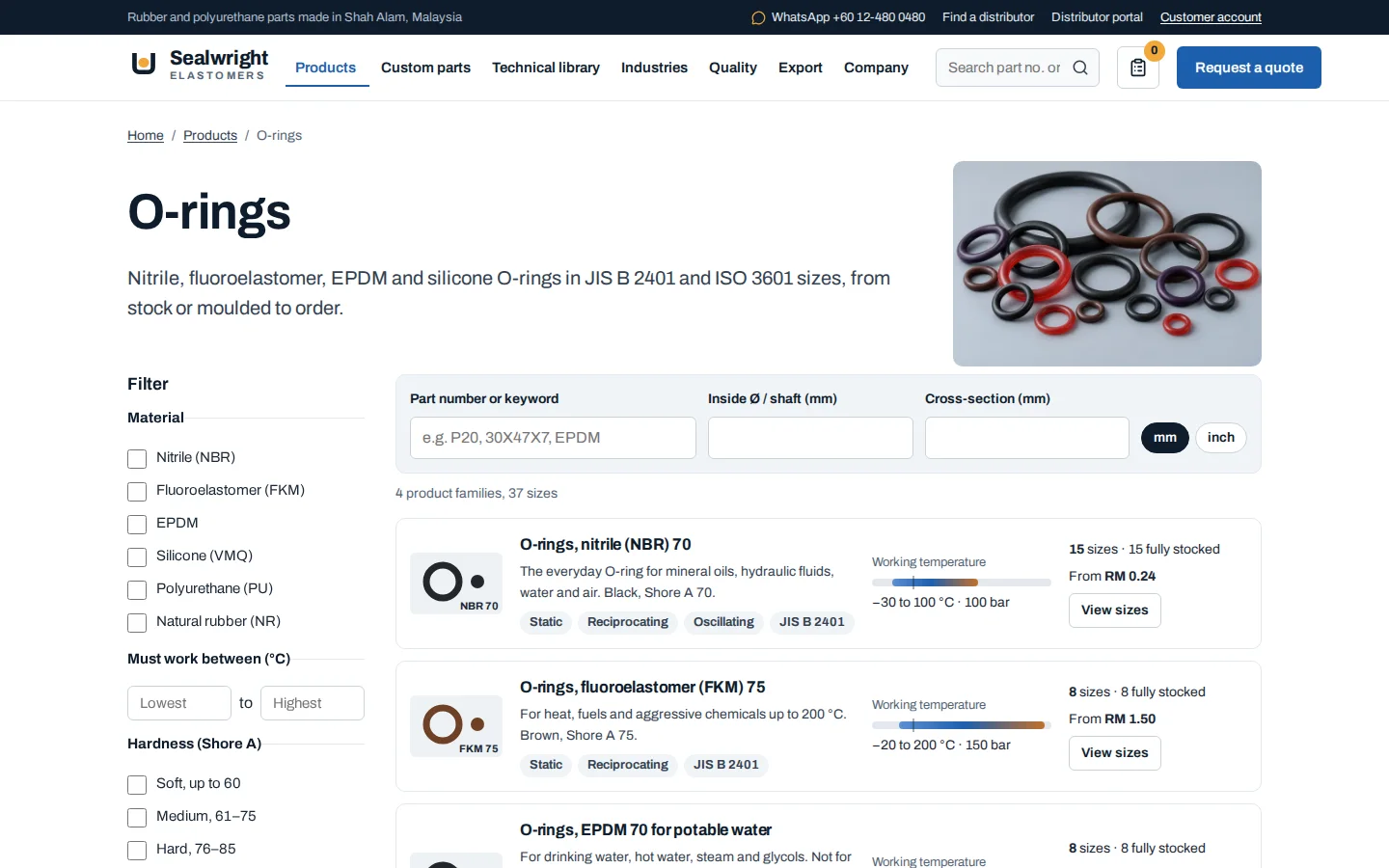Click the search magnifier icon
The image size is (1389, 868).
pyautogui.click(x=1080, y=68)
